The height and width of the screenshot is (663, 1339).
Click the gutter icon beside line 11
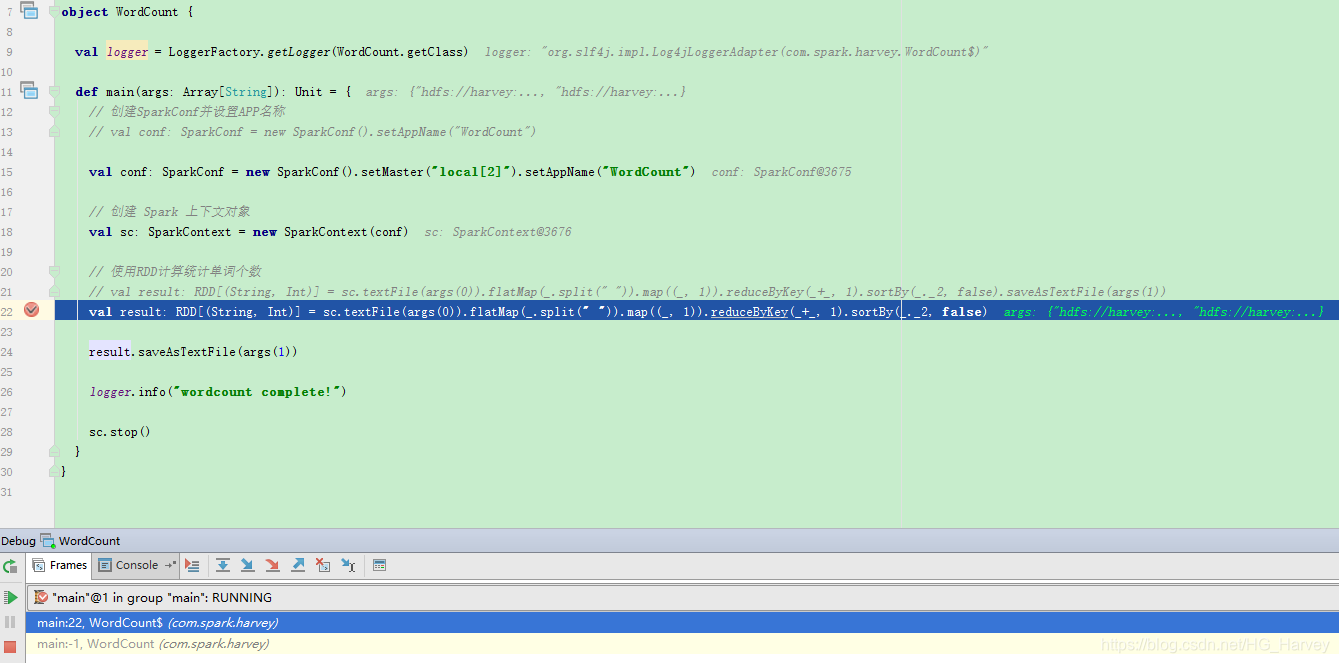29,91
